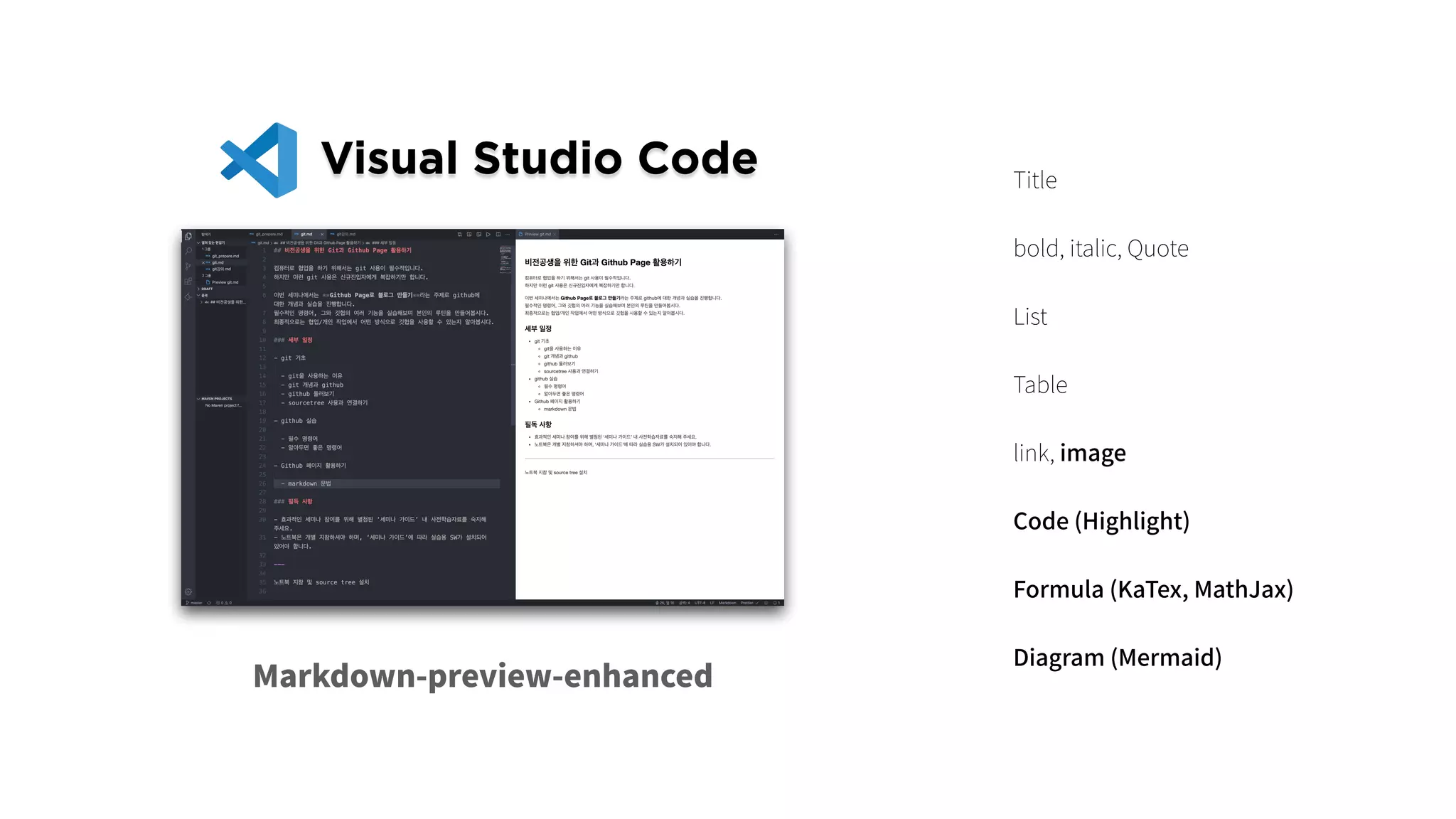This screenshot has height=819, width=1456.
Task: Select Preview git.md in the sidebar list
Action: pyautogui.click(x=225, y=282)
